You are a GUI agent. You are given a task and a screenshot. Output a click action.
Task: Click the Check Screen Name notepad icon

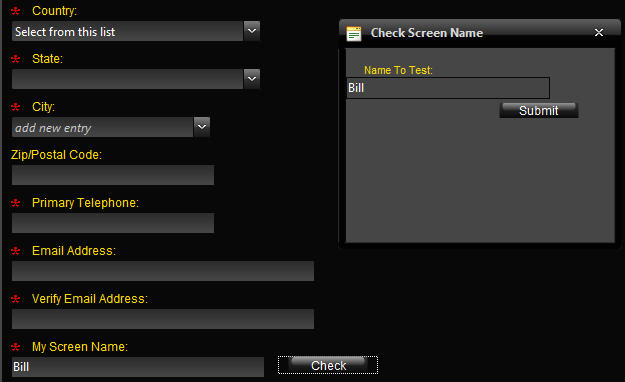click(354, 33)
